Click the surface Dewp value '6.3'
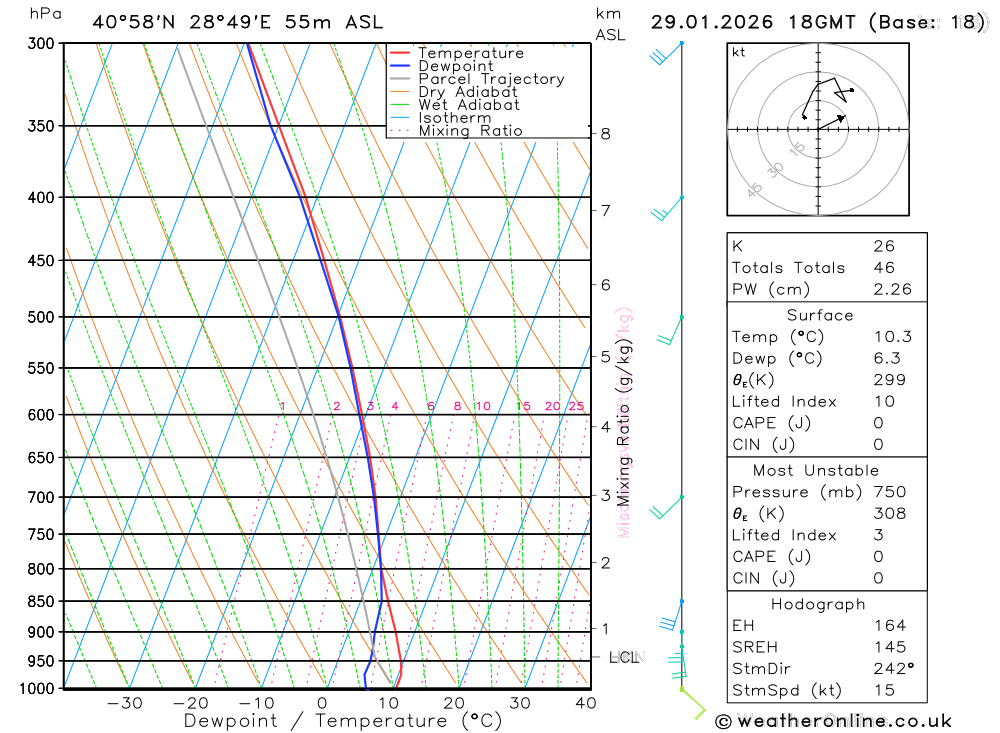 [x=887, y=359]
